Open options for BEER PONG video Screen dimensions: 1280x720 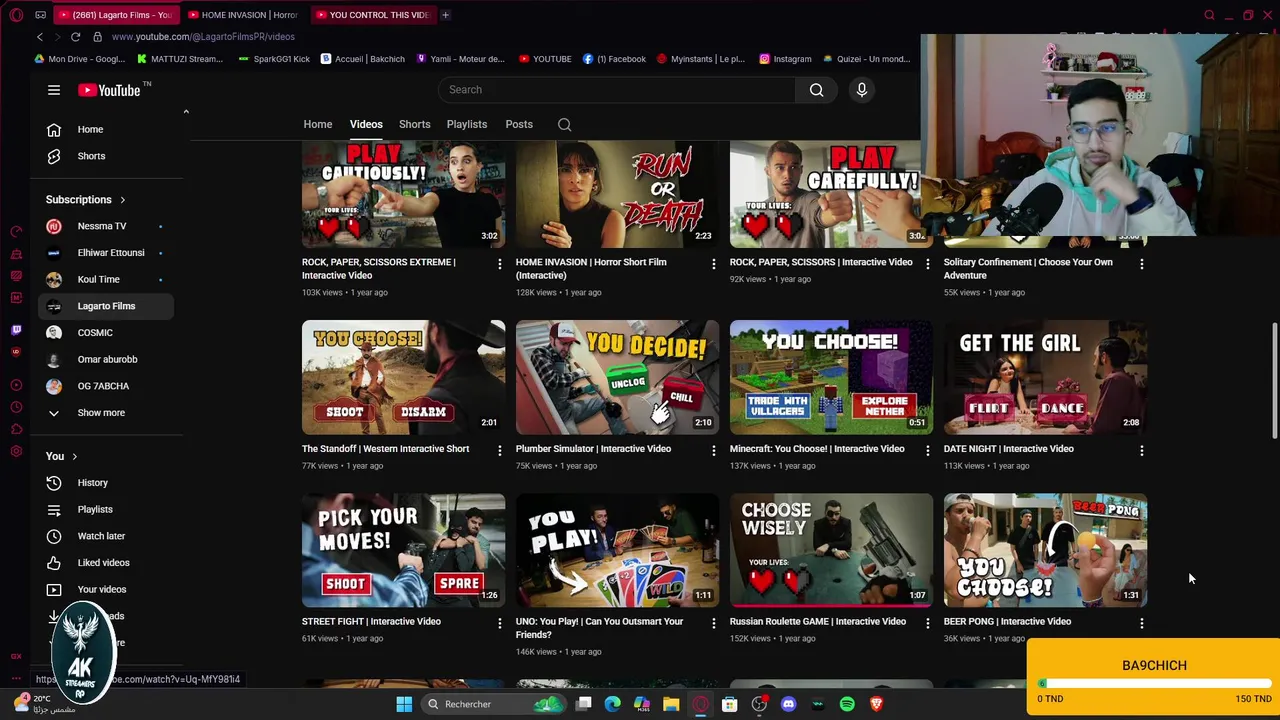pos(1141,623)
